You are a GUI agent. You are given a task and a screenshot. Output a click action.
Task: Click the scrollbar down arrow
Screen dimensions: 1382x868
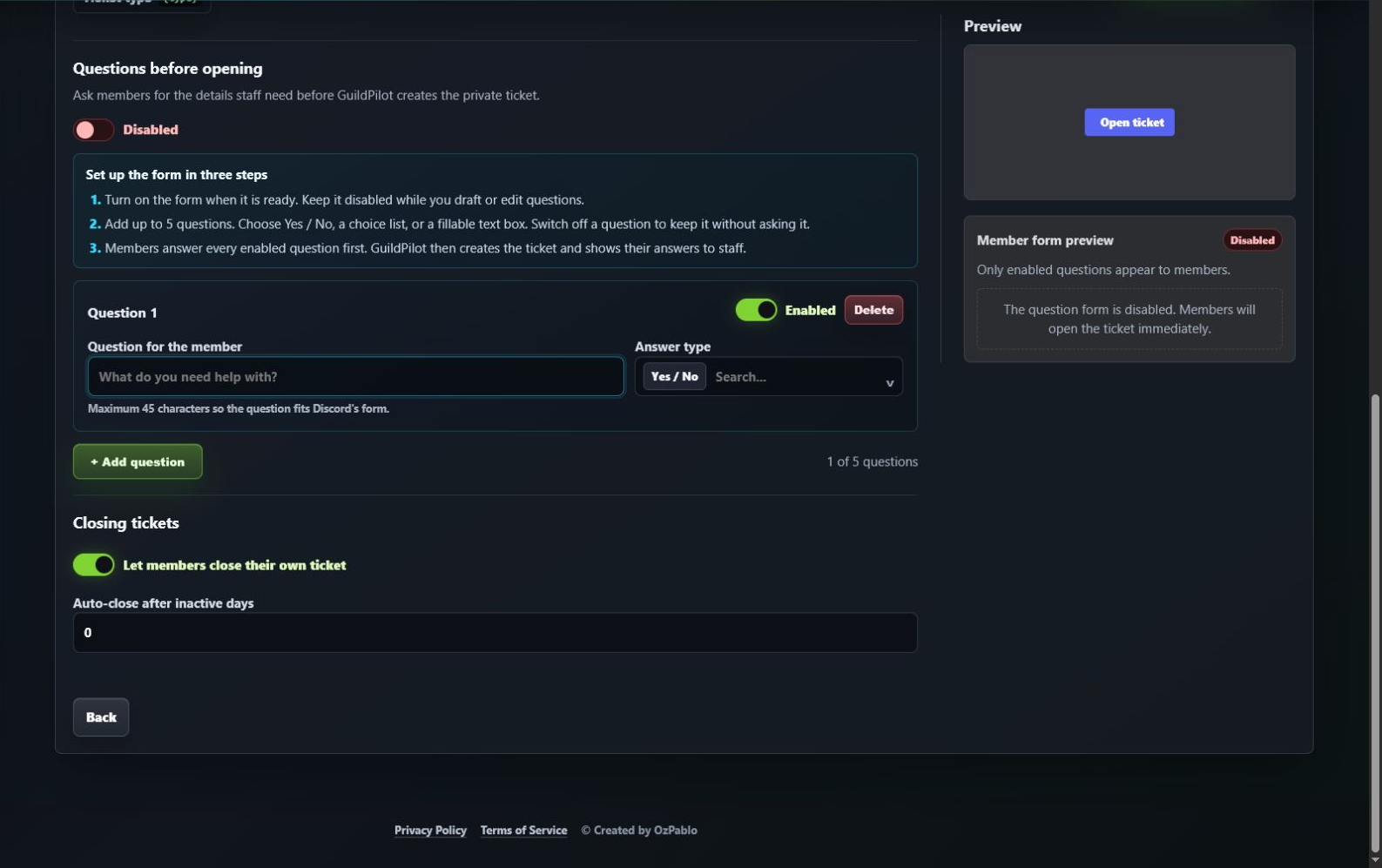click(x=1375, y=860)
